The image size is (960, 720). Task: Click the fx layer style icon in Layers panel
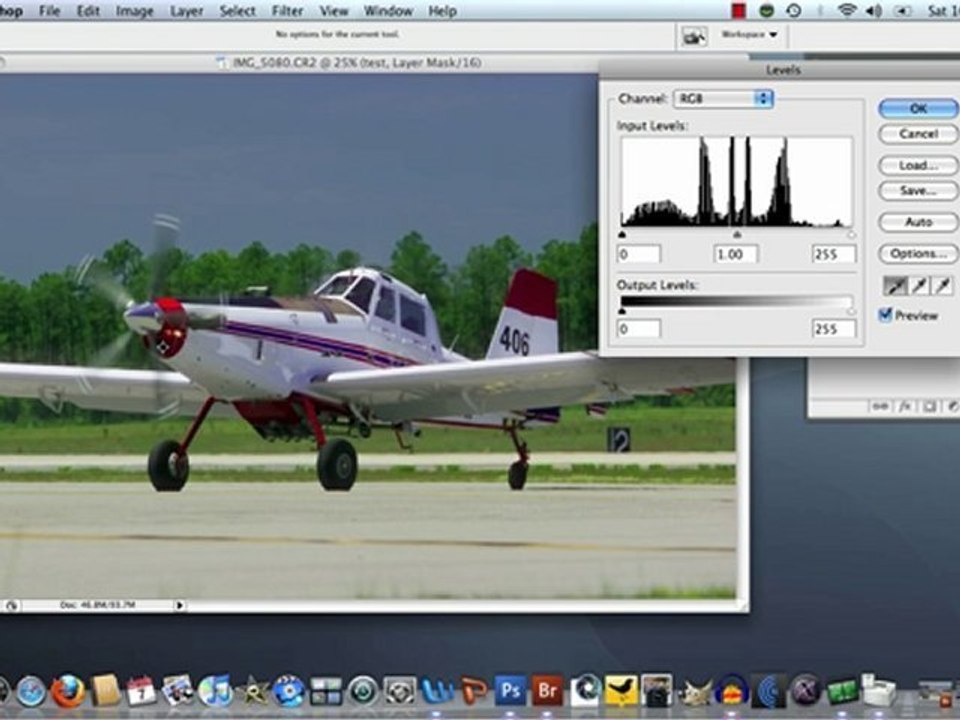906,407
